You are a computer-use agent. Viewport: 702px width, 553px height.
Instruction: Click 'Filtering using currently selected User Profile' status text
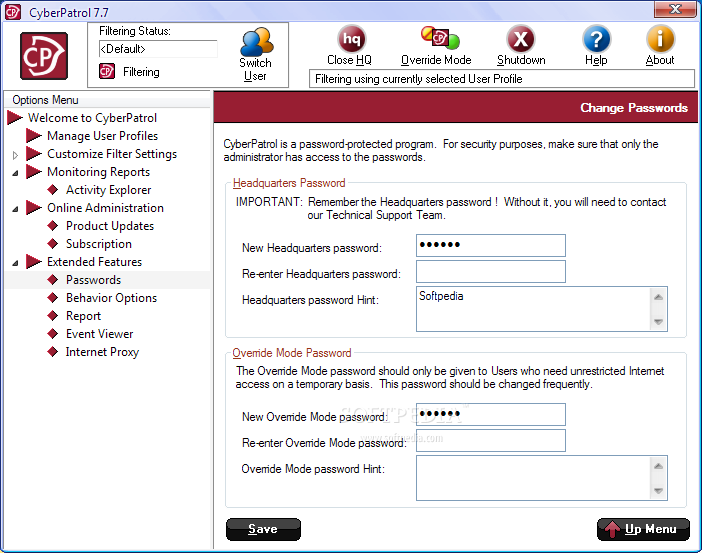419,79
